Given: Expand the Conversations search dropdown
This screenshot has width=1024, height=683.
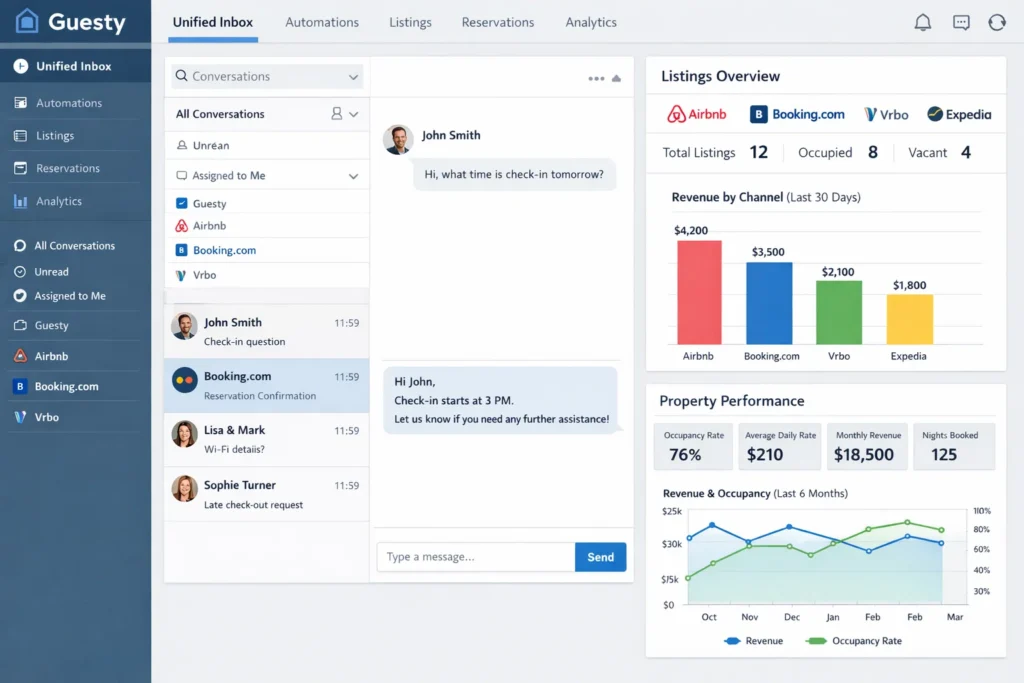Looking at the screenshot, I should point(352,76).
